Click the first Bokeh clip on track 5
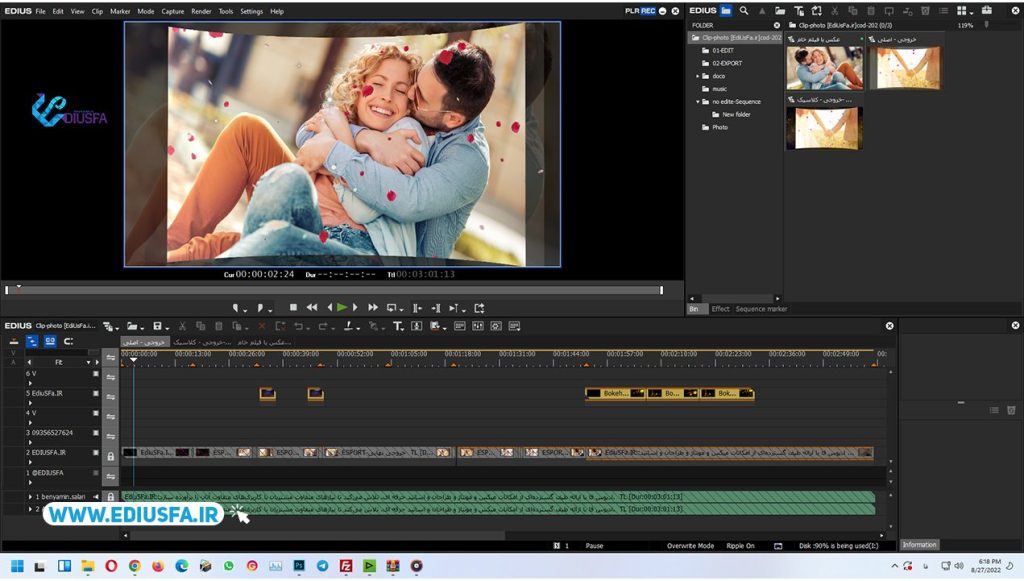The width and height of the screenshot is (1024, 581). pyautogui.click(x=615, y=394)
